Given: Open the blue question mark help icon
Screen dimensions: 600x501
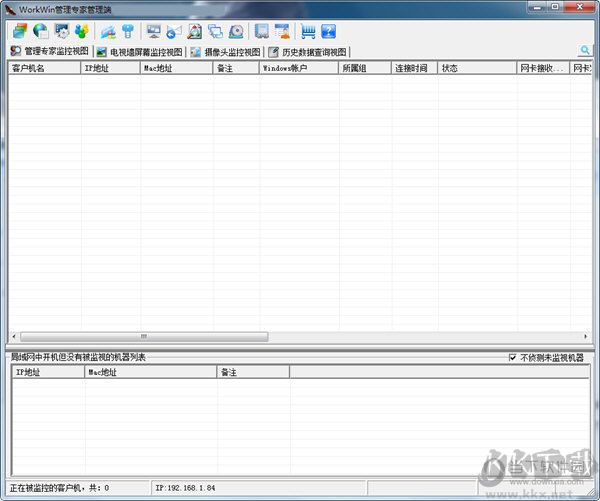Looking at the screenshot, I should (329, 31).
